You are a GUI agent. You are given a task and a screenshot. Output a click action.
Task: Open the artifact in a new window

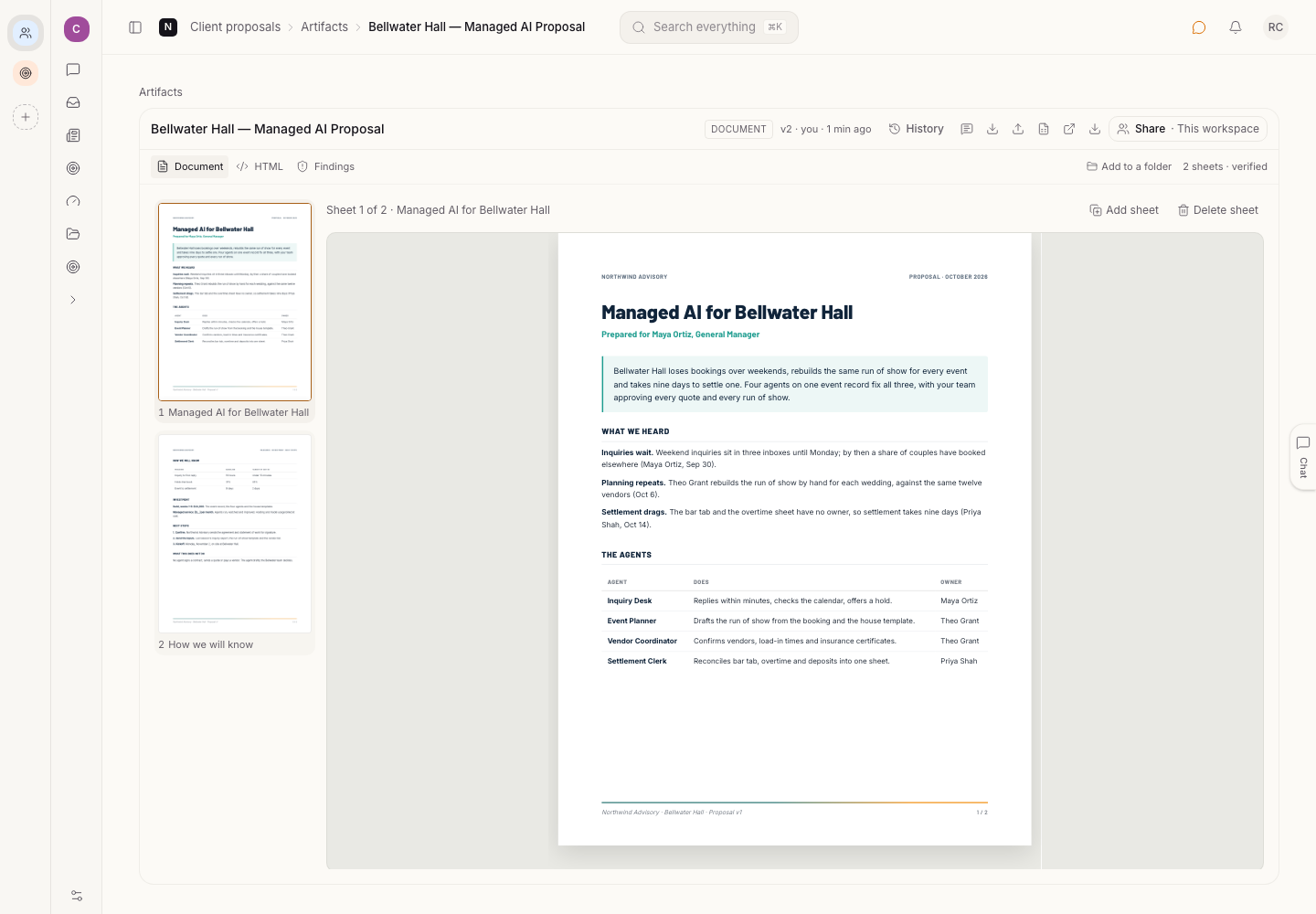1069,129
